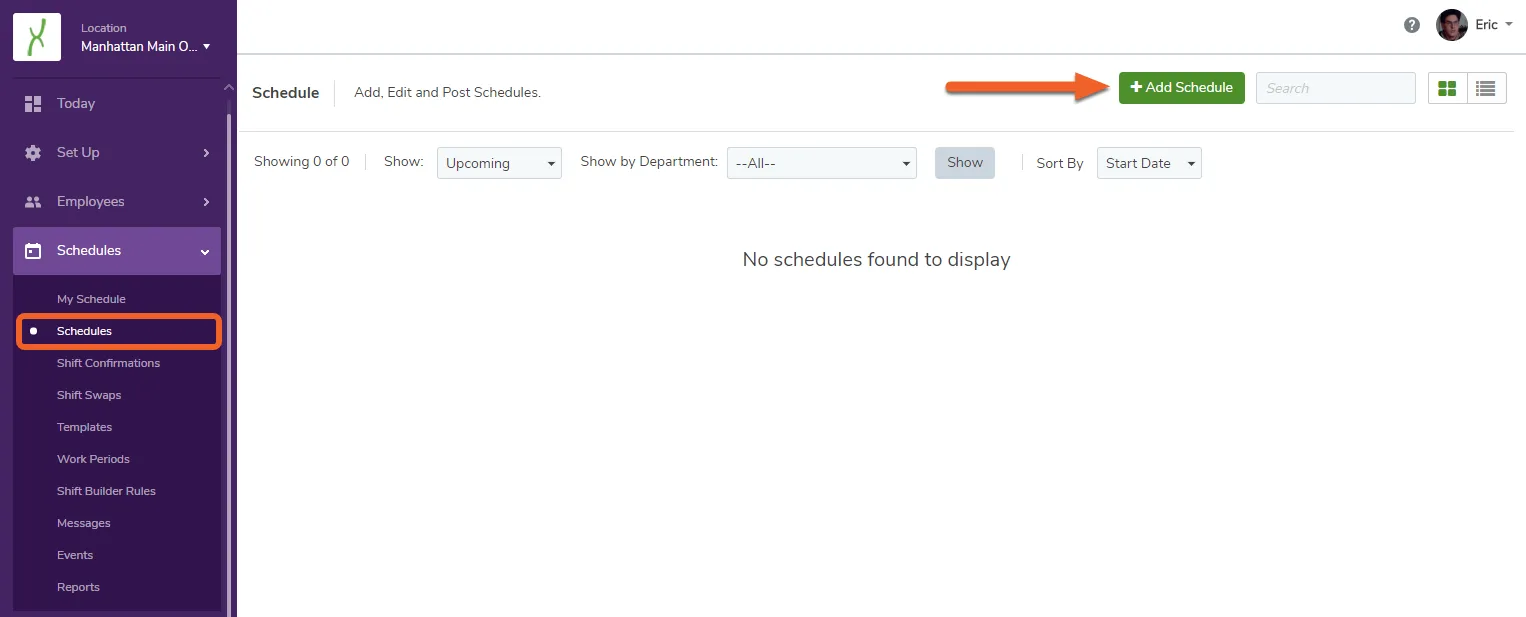Expand the Employees submenu arrow
1526x617 pixels.
(206, 201)
